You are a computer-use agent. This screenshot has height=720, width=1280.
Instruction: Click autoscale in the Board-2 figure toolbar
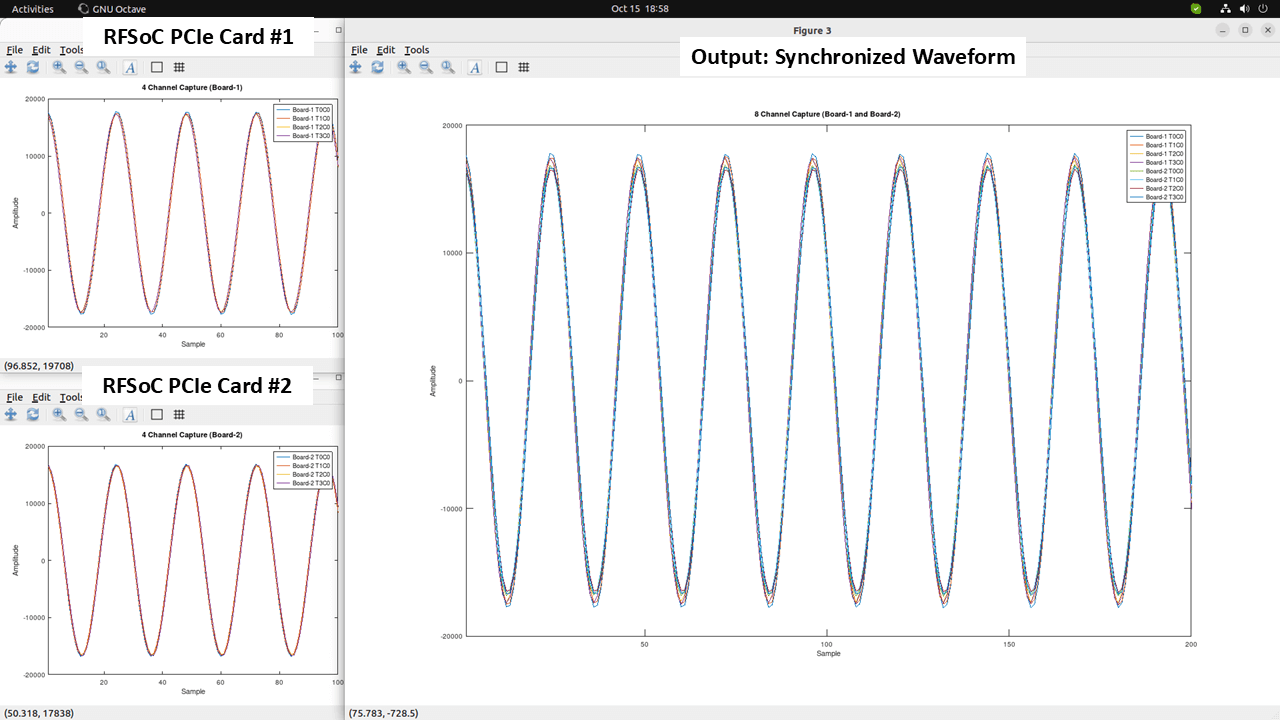point(103,414)
